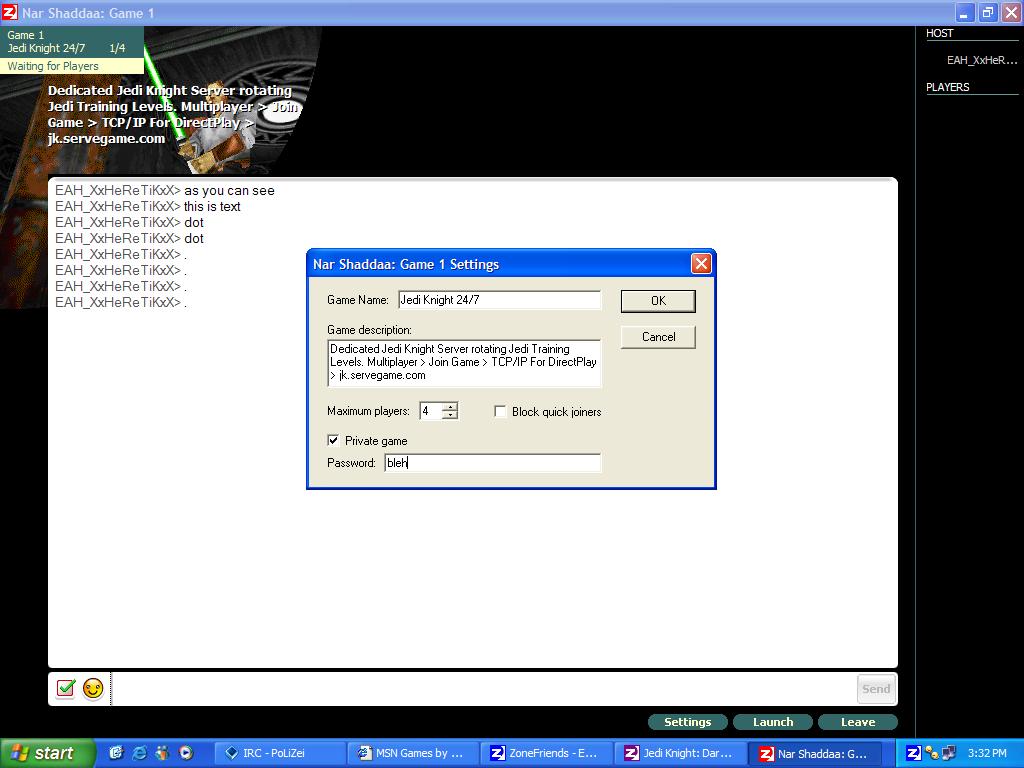Launch Windows Media Player from quick launch
This screenshot has height=768, width=1024.
[x=186, y=753]
